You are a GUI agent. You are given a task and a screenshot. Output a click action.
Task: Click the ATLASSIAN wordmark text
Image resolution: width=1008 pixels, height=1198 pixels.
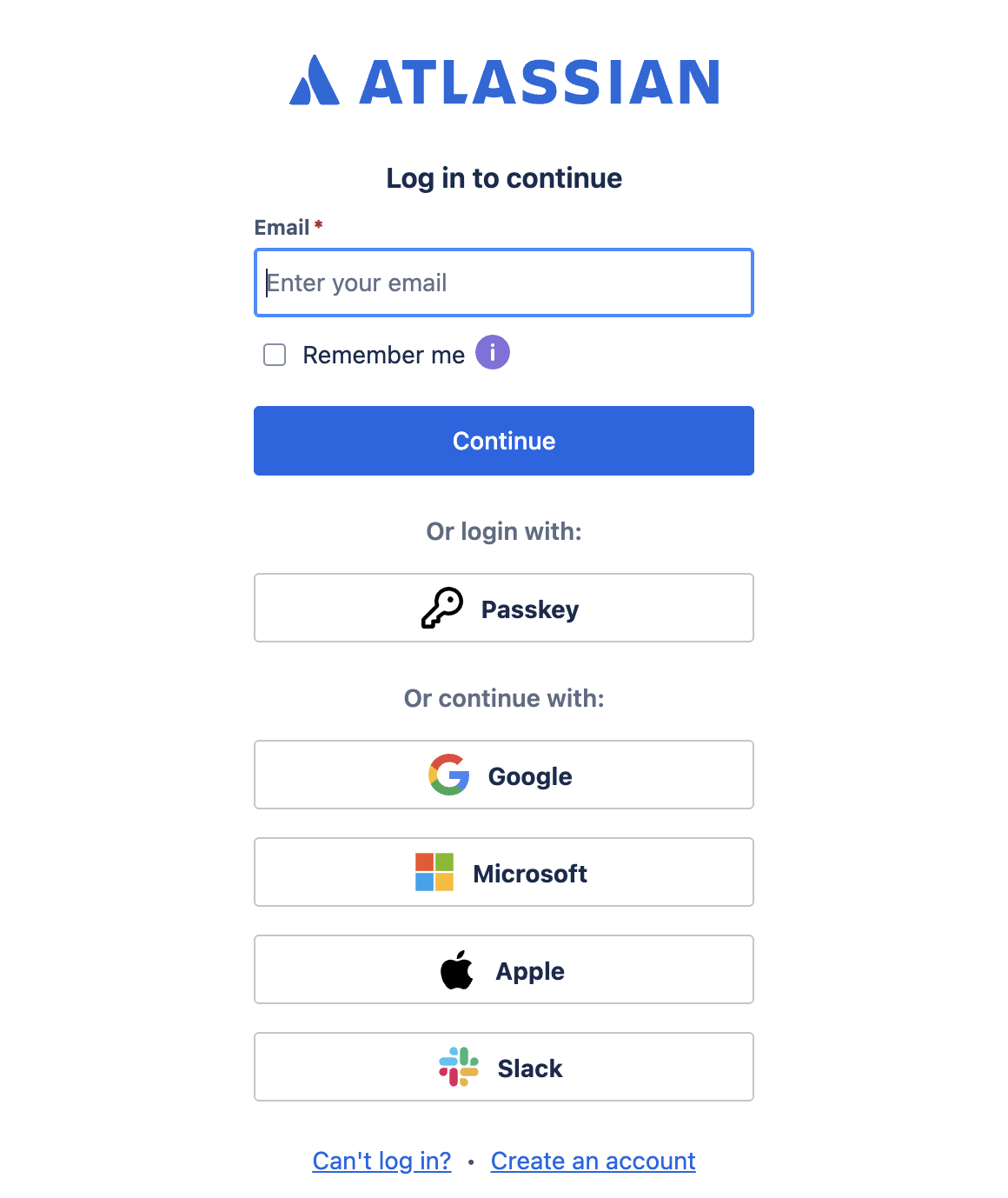click(540, 83)
